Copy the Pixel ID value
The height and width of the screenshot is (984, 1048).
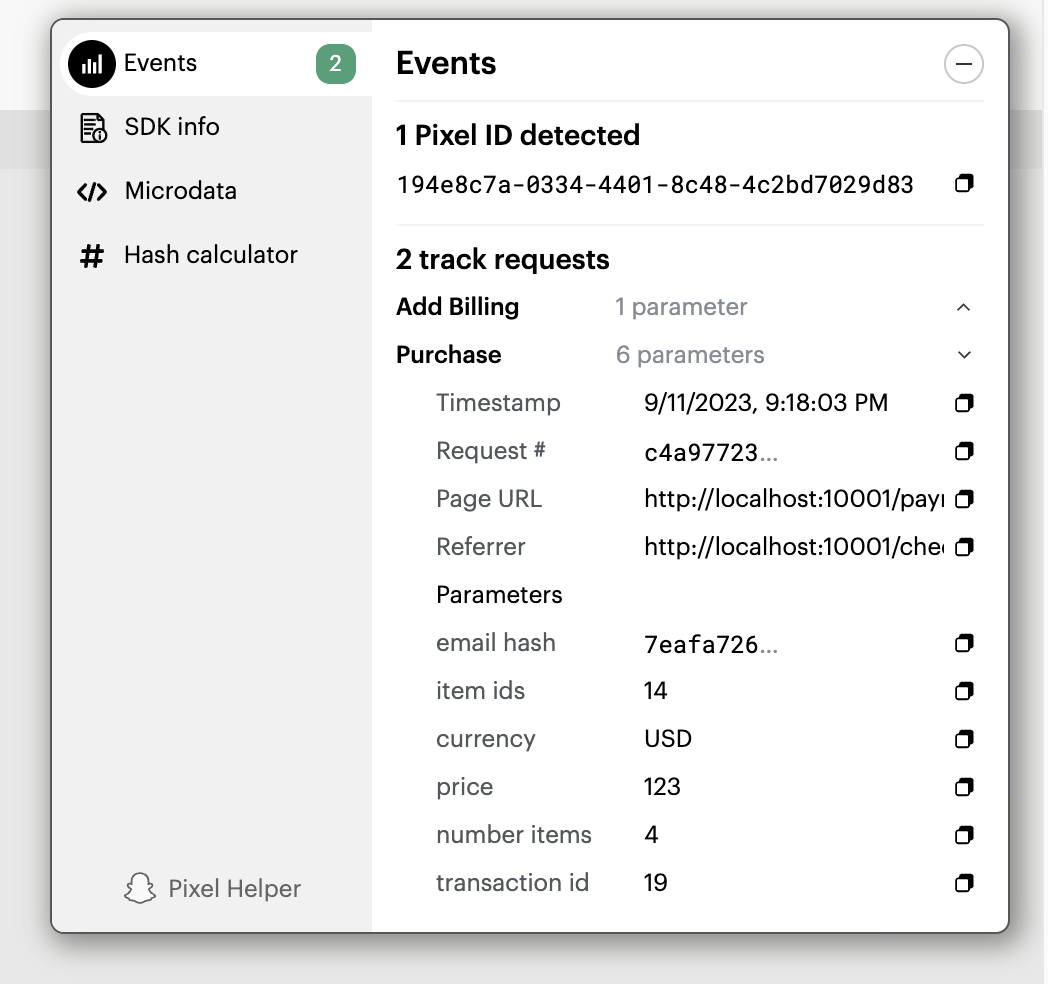point(964,183)
